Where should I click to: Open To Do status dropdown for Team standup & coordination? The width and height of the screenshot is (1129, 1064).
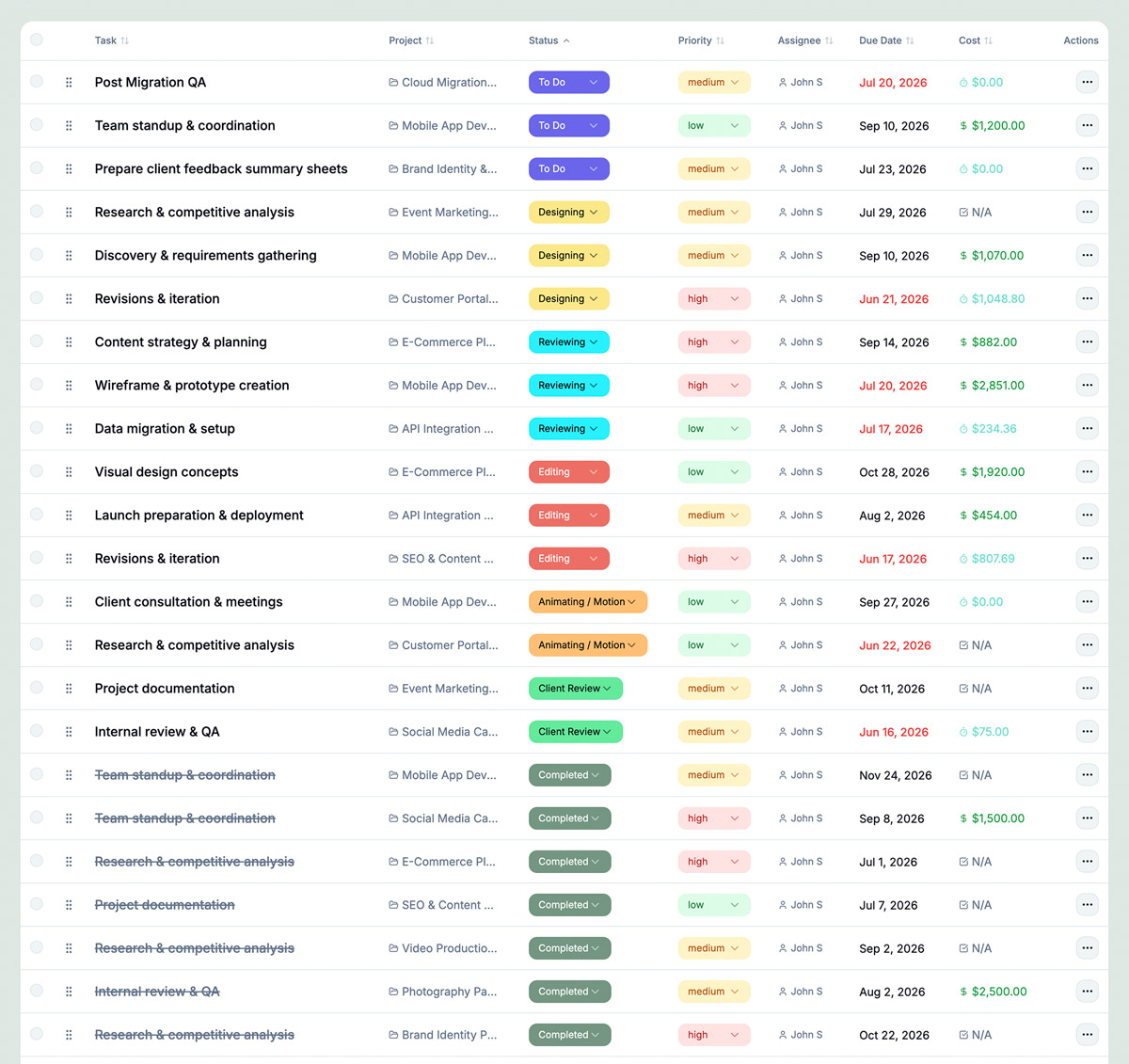pos(569,126)
